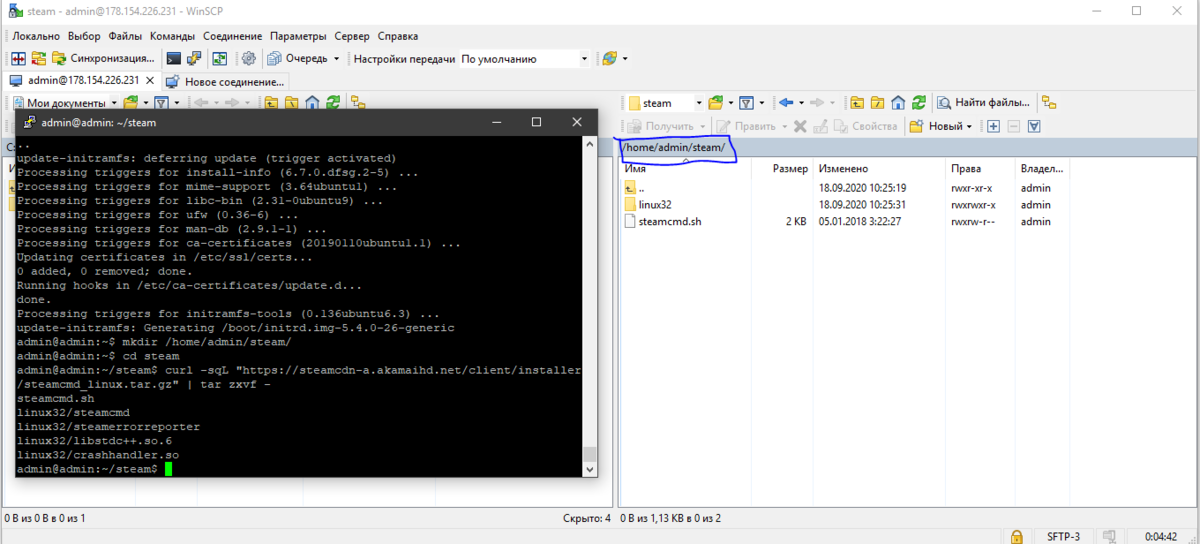Open the Соединение menu

tap(232, 36)
